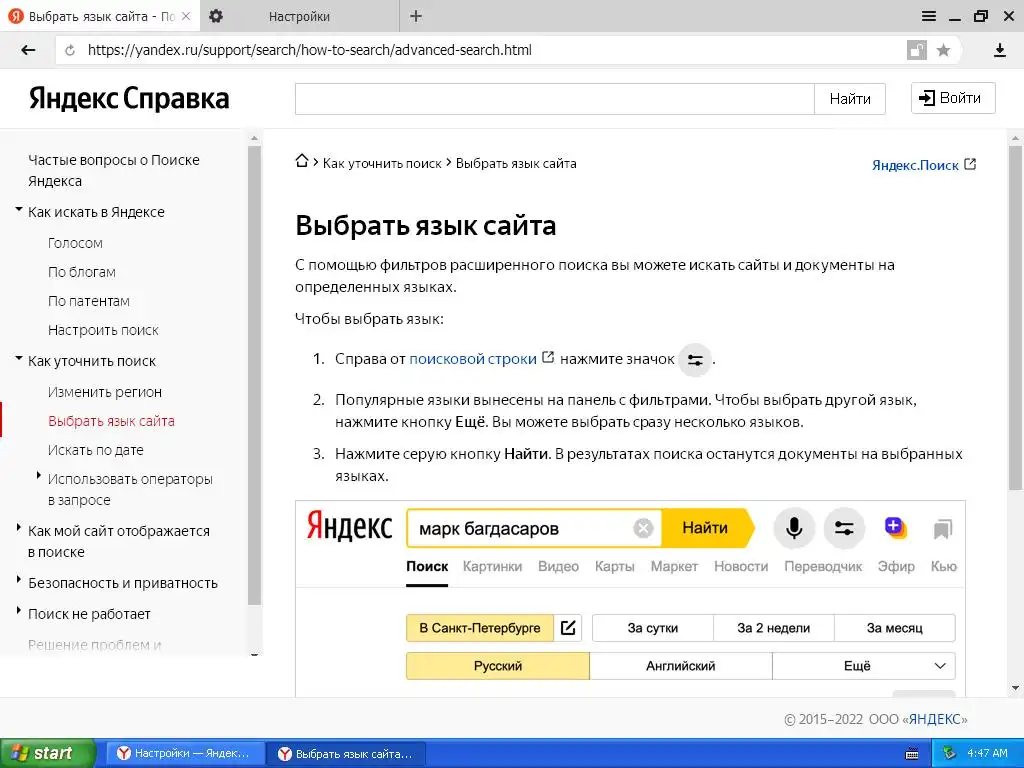Viewport: 1024px width, 768px height.
Task: Select the Видео tab in example
Action: [x=558, y=566]
